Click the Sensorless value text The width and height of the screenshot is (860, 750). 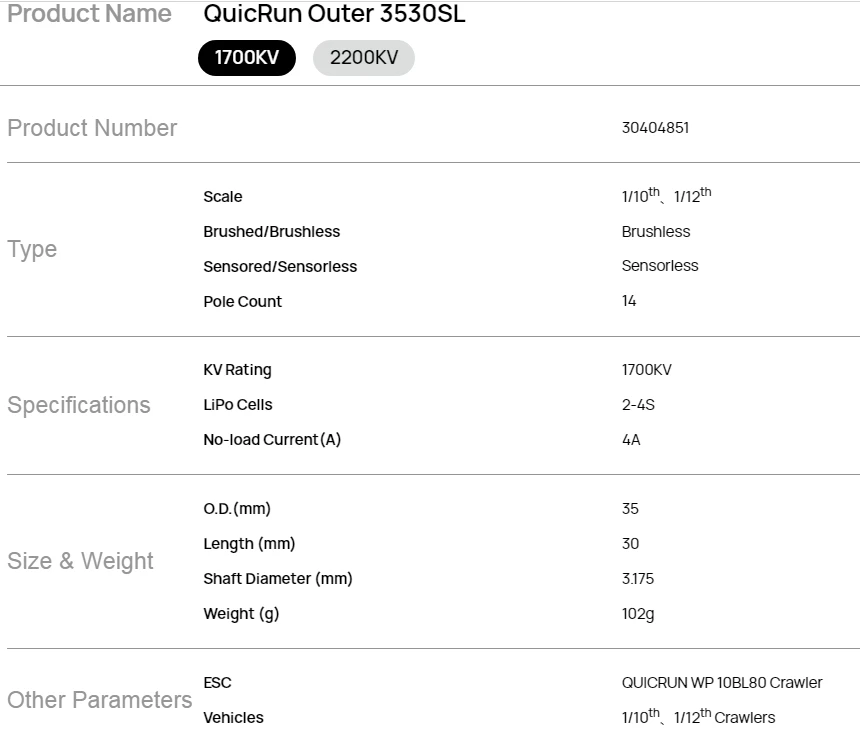(x=660, y=266)
